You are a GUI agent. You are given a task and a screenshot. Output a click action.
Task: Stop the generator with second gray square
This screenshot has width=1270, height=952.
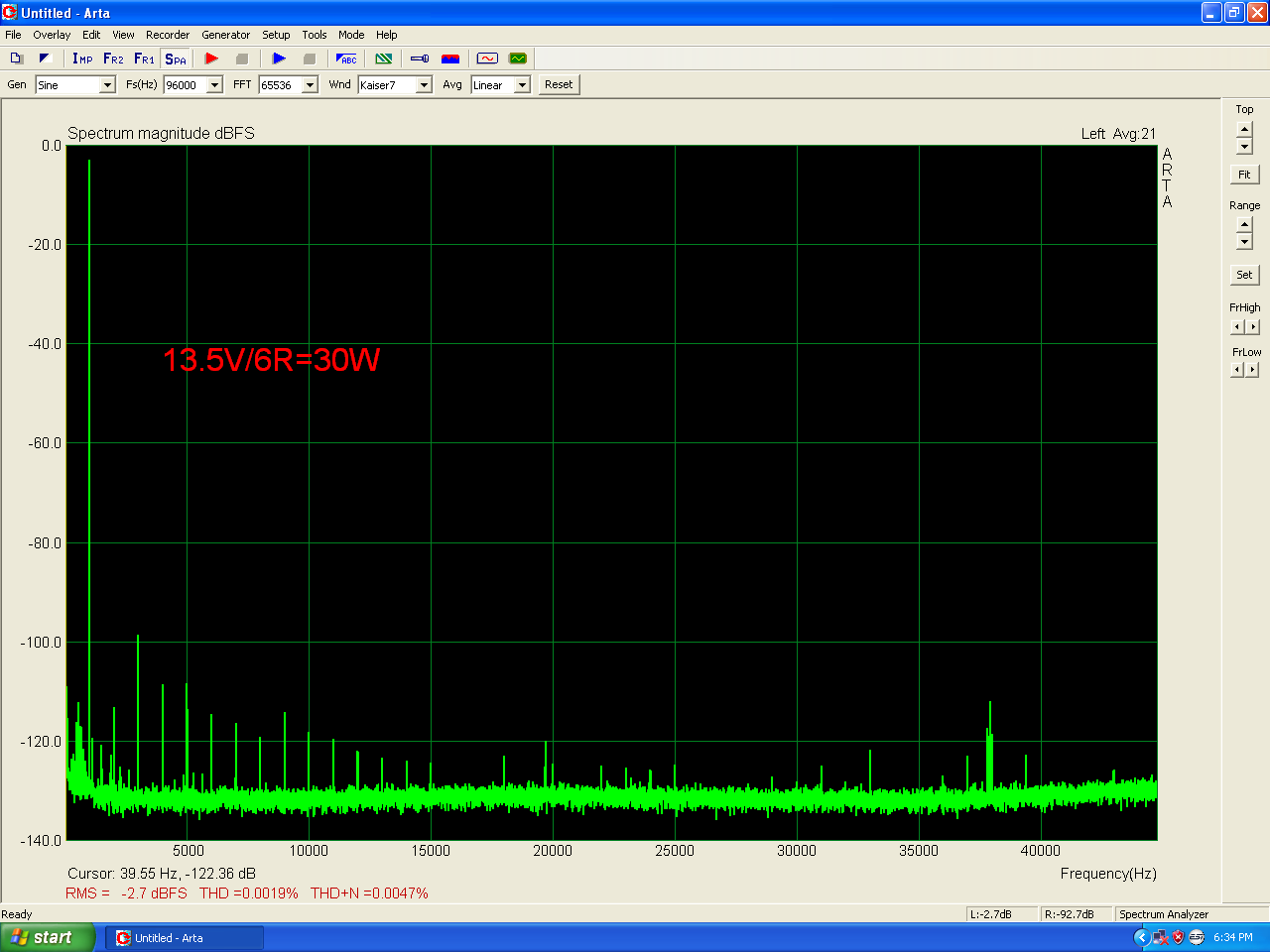pos(309,59)
